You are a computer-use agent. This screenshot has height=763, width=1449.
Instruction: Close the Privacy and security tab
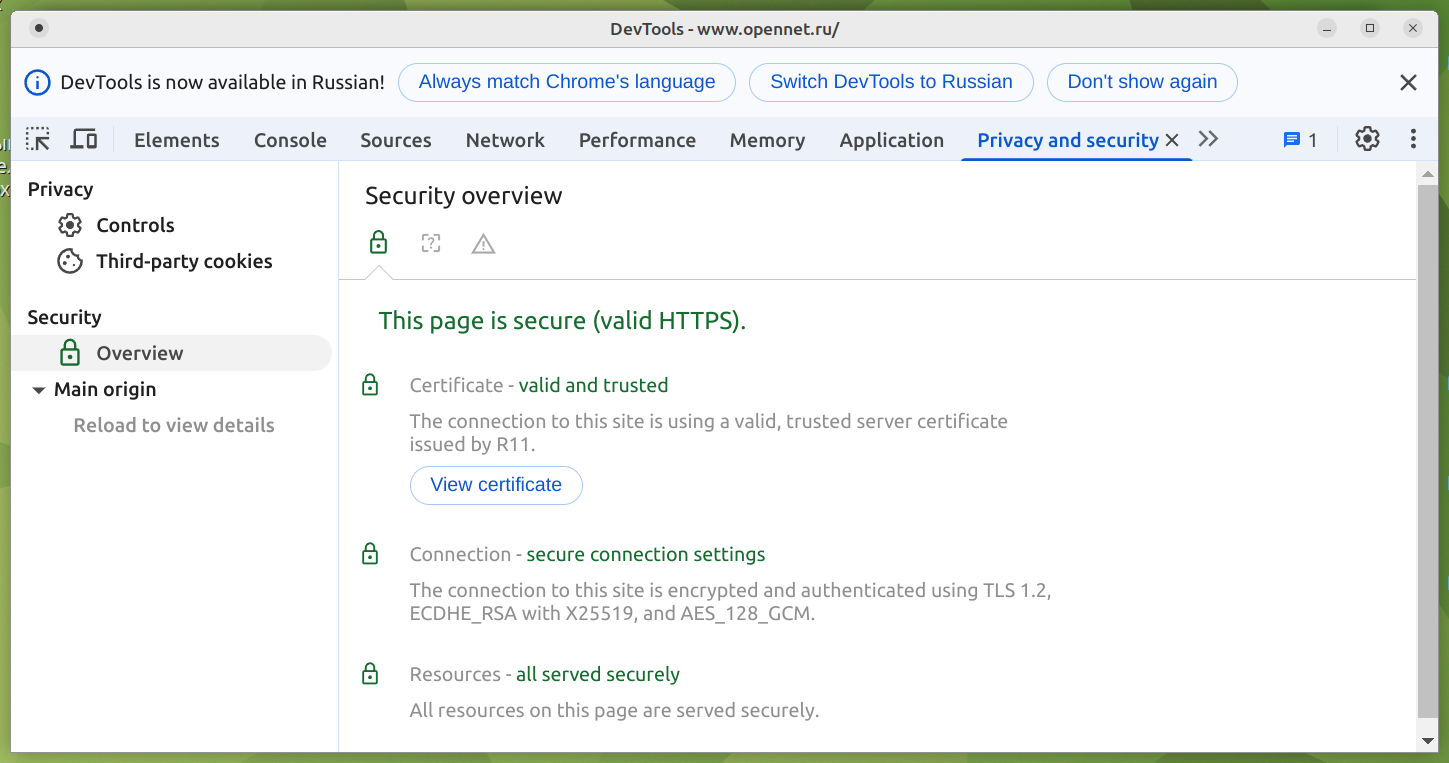(1173, 140)
